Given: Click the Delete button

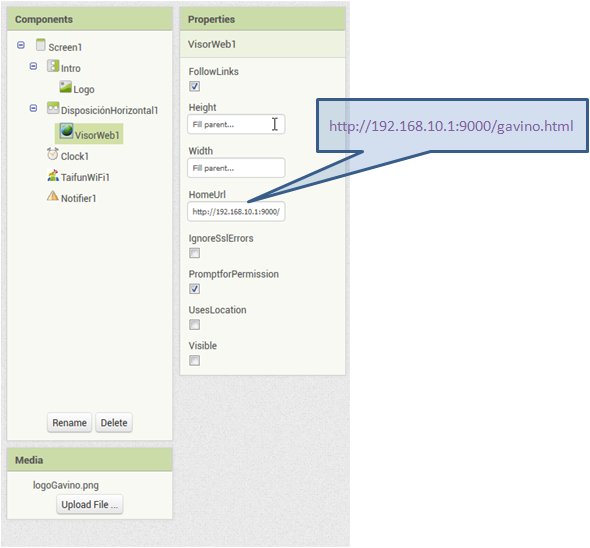Looking at the screenshot, I should point(114,423).
